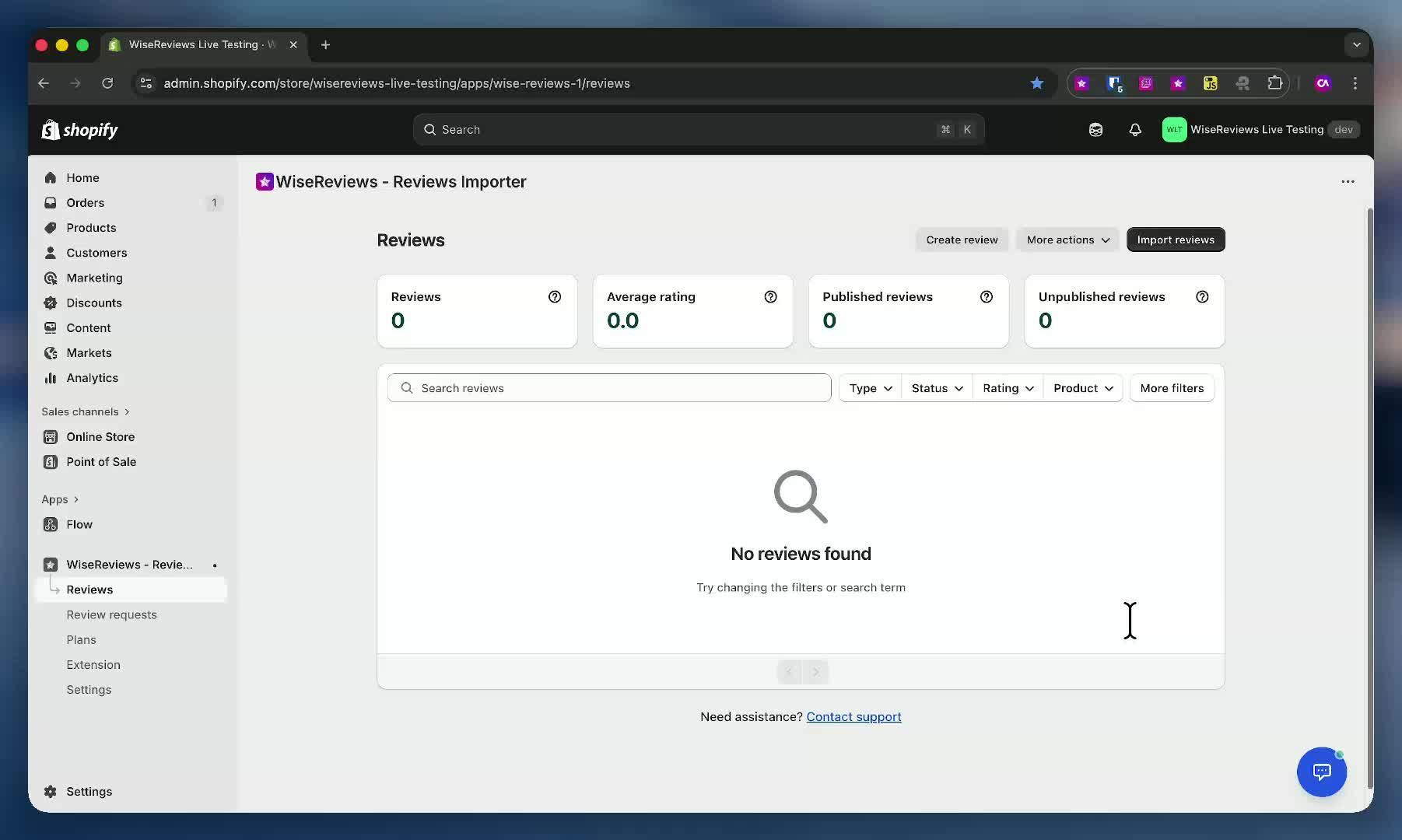
Task: Expand the Apps section in sidebar
Action: (x=60, y=499)
